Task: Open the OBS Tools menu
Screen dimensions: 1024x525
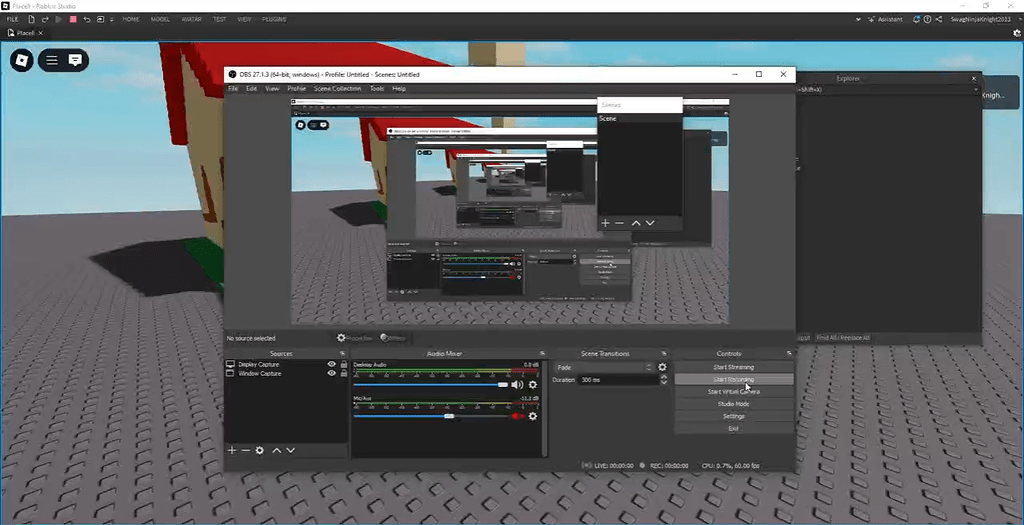Action: point(377,88)
